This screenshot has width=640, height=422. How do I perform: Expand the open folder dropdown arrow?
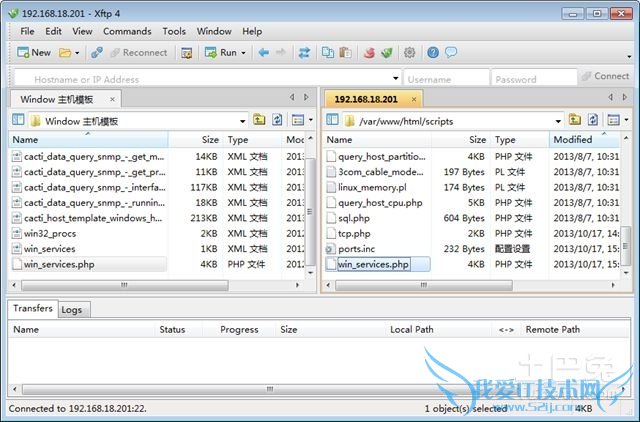[x=77, y=53]
